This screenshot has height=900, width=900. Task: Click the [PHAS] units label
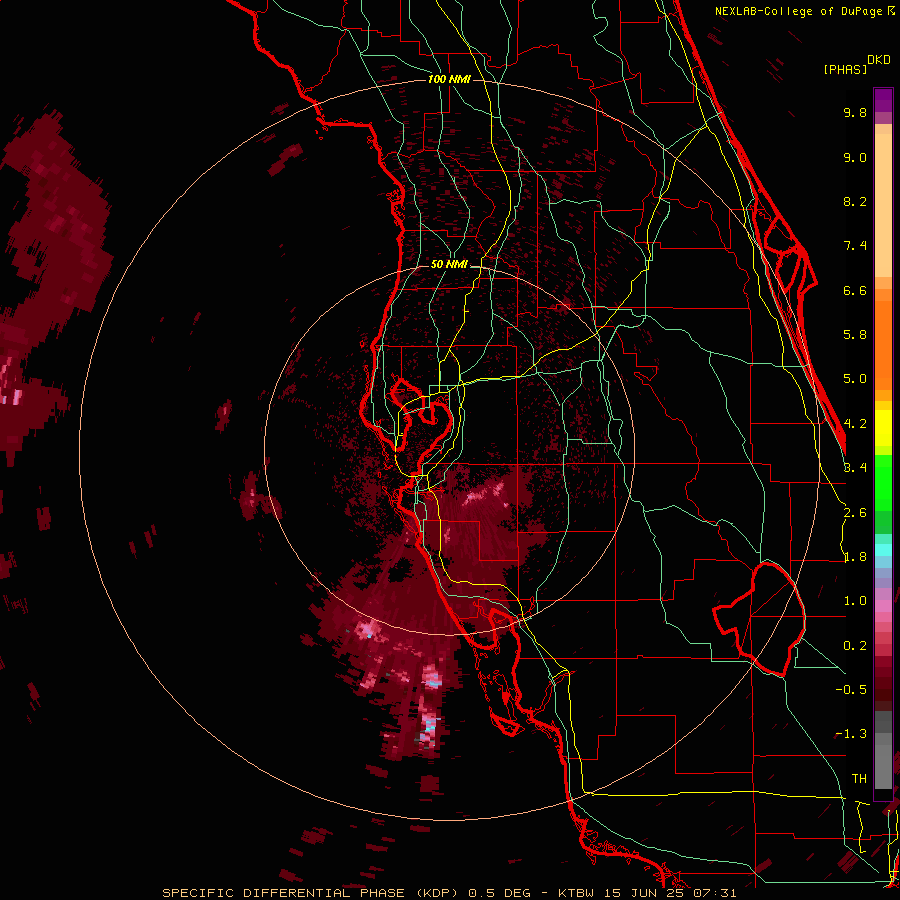coord(845,70)
